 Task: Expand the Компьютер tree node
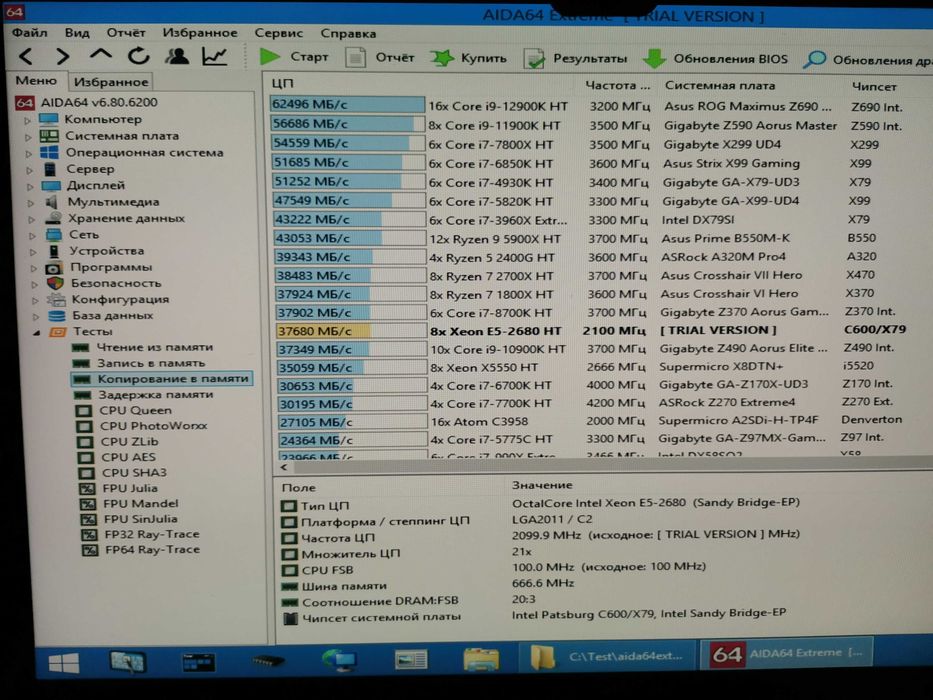(x=27, y=120)
